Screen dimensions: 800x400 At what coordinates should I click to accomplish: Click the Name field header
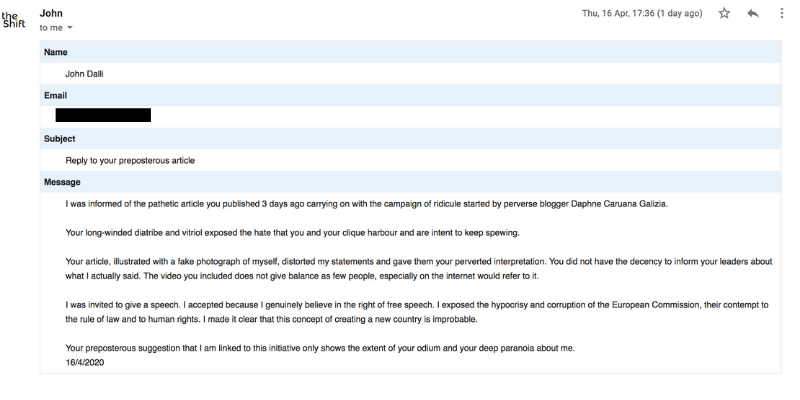pos(55,52)
